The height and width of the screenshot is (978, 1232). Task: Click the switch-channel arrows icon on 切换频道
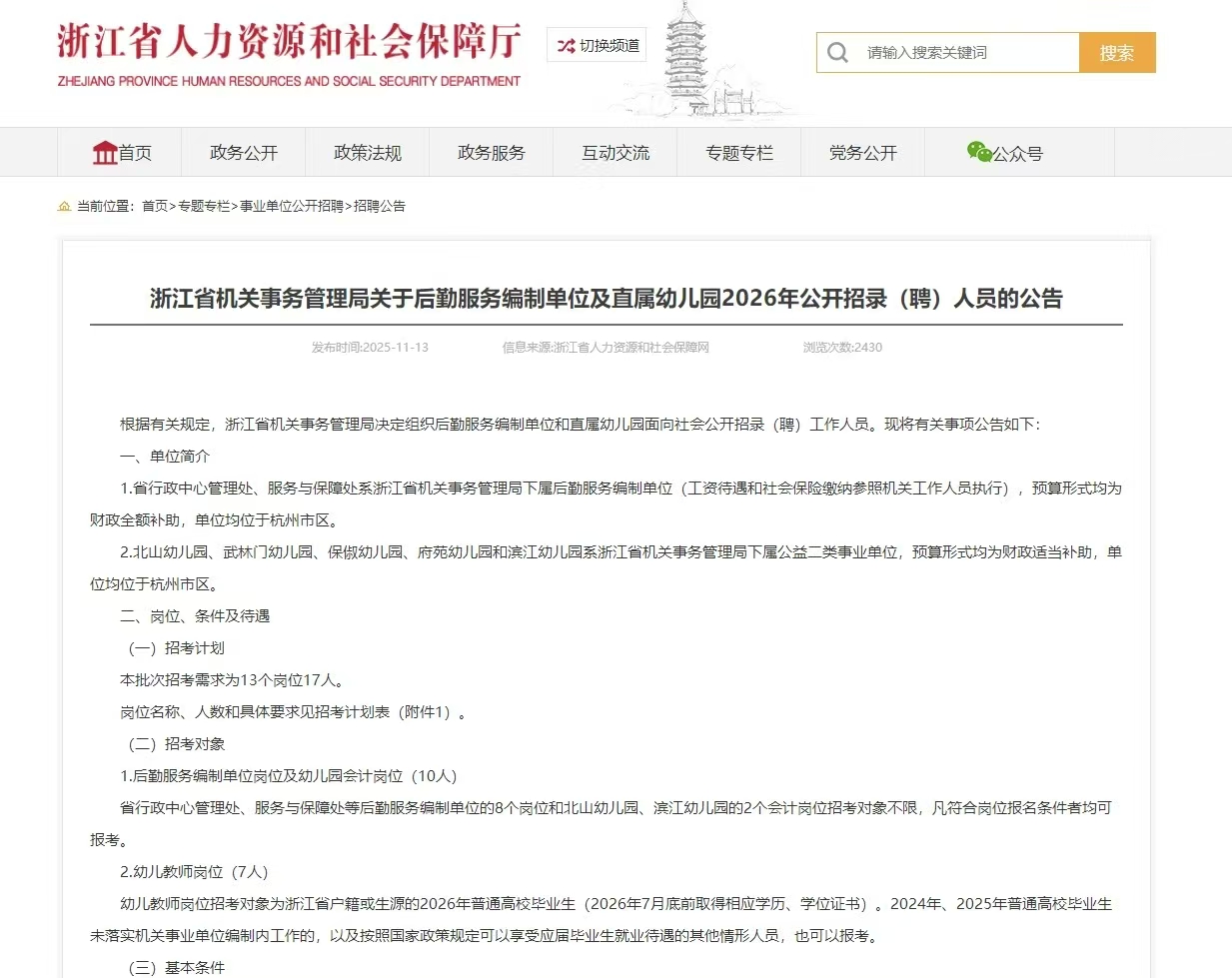[x=565, y=44]
